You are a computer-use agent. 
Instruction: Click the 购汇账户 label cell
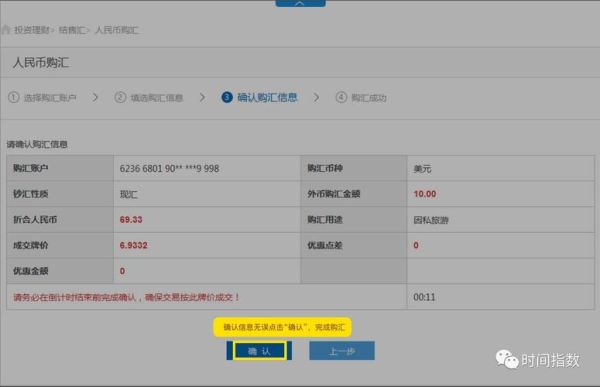60,168
